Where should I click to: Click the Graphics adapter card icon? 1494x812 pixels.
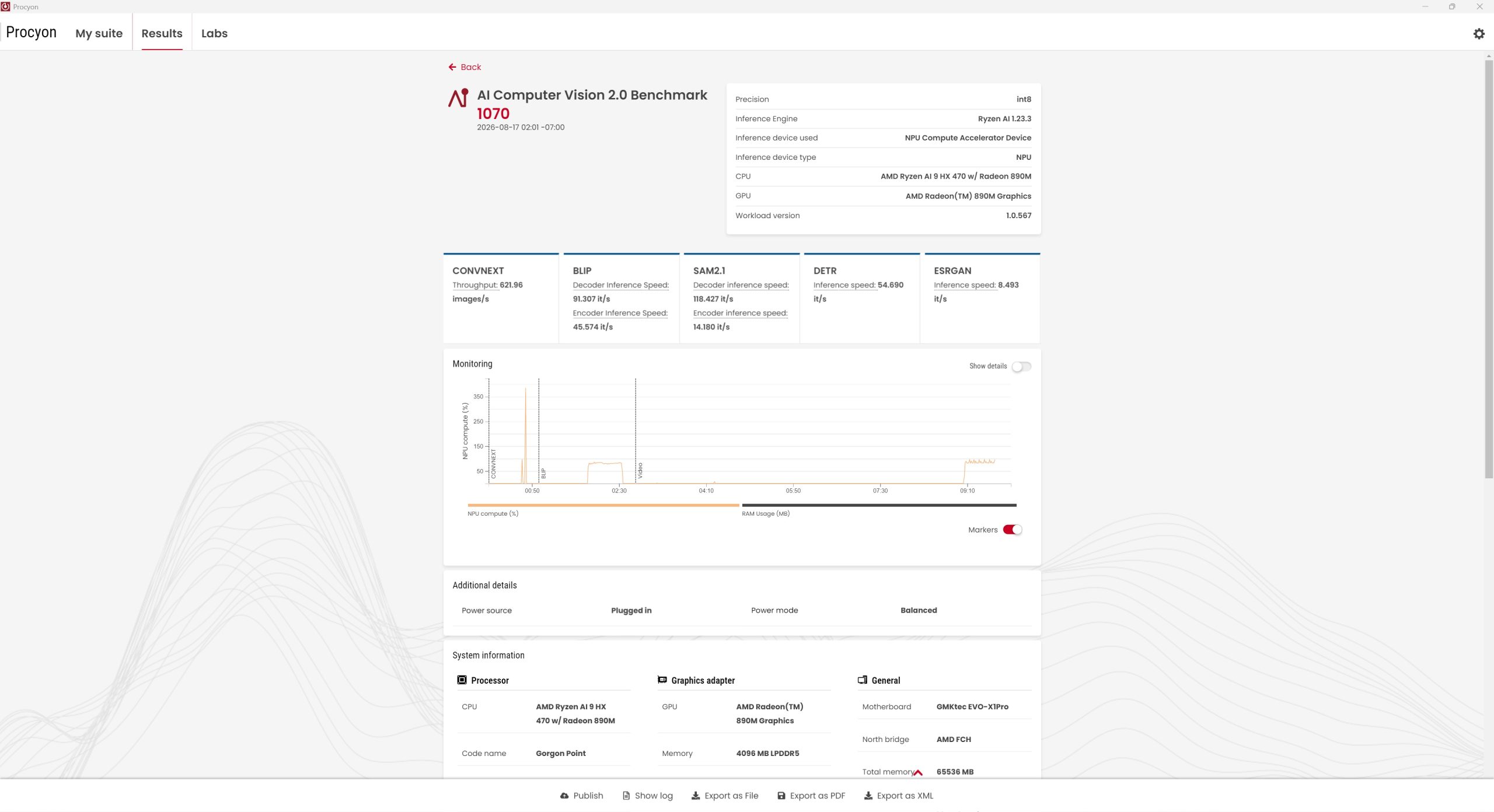pyautogui.click(x=662, y=680)
